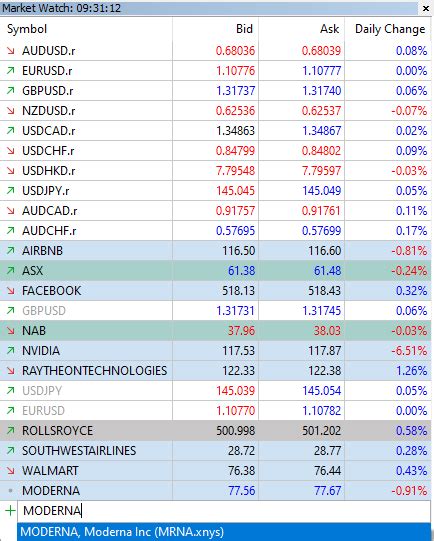434x541 pixels.
Task: Click the down arrow beside USDCHF.r
Action: (11, 151)
